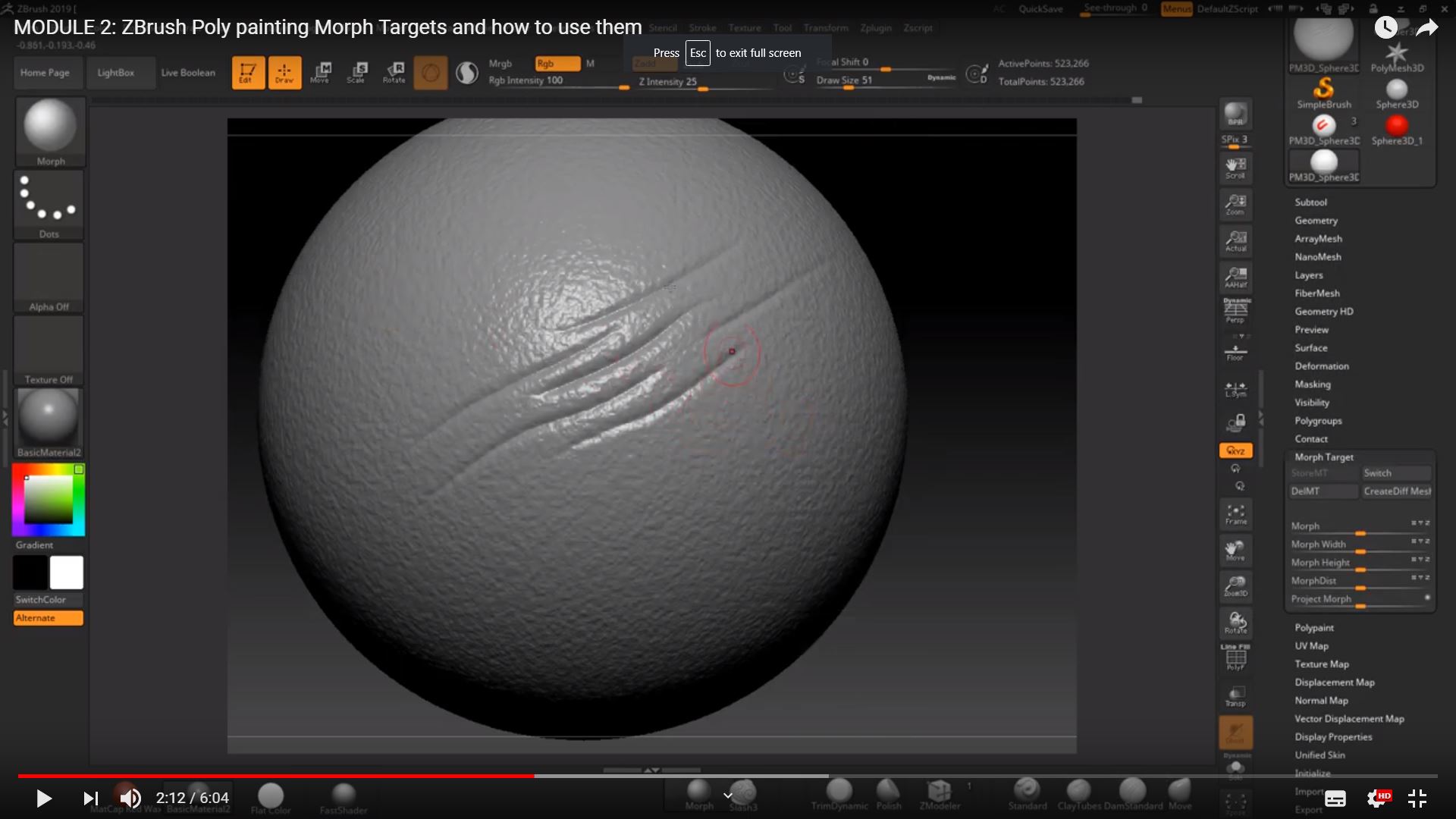Screen dimensions: 1456x819
Task: Click the AAHalf button
Action: [x=1235, y=278]
